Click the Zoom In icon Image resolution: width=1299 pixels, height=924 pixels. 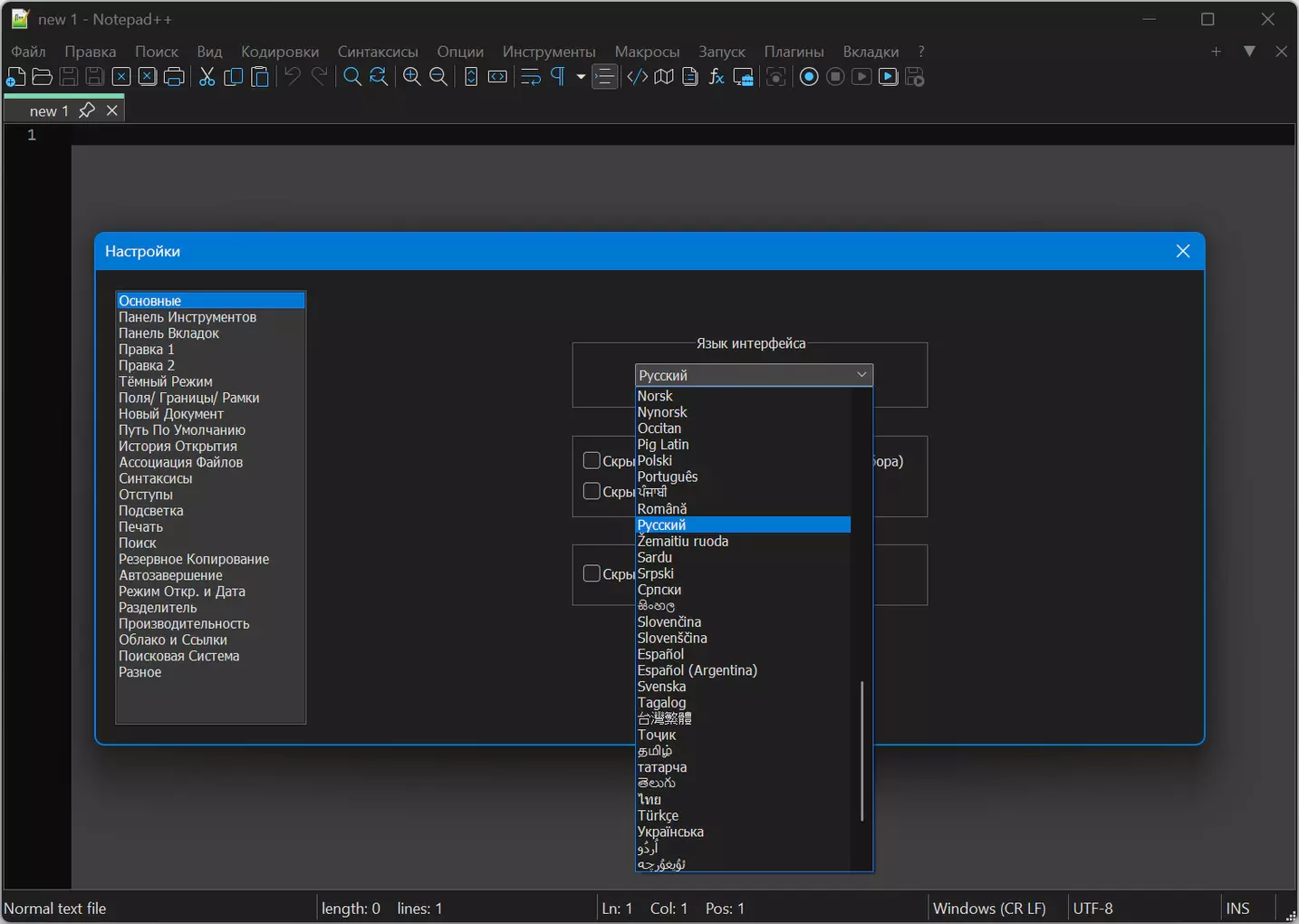pyautogui.click(x=412, y=77)
